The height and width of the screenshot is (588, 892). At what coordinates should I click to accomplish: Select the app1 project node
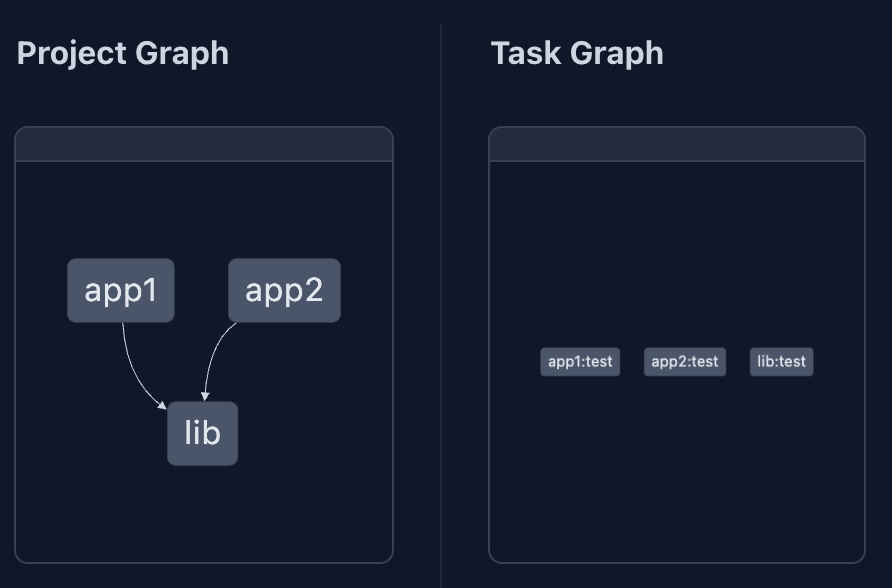pyautogui.click(x=121, y=290)
